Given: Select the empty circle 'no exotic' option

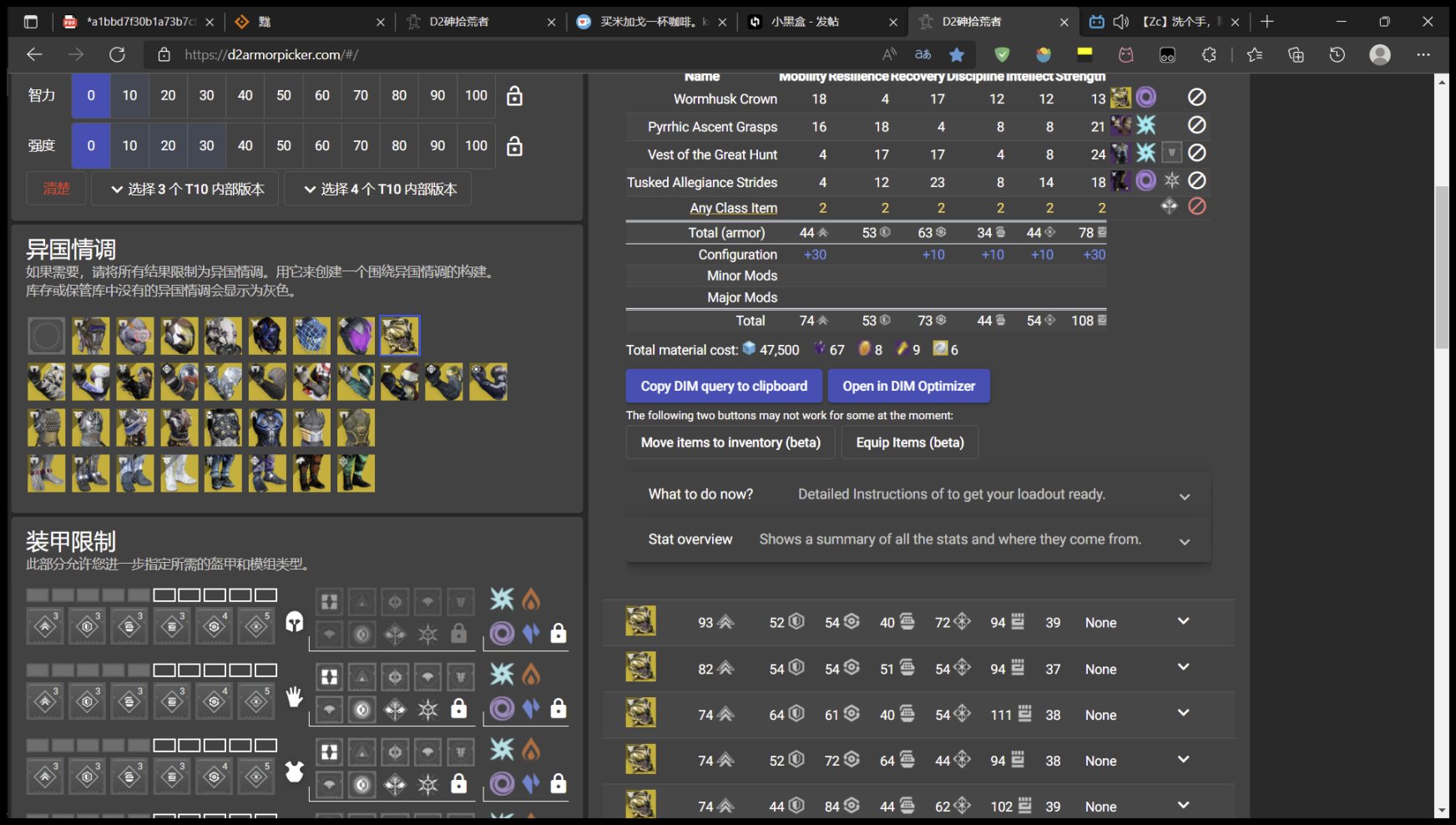Looking at the screenshot, I should tap(46, 336).
